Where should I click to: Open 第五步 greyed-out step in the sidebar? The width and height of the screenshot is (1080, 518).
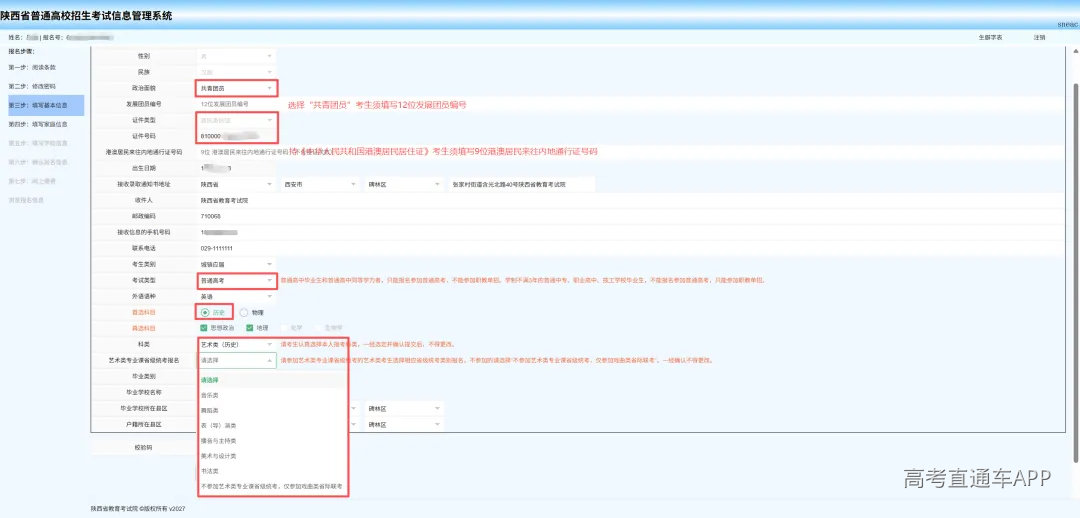click(37, 143)
